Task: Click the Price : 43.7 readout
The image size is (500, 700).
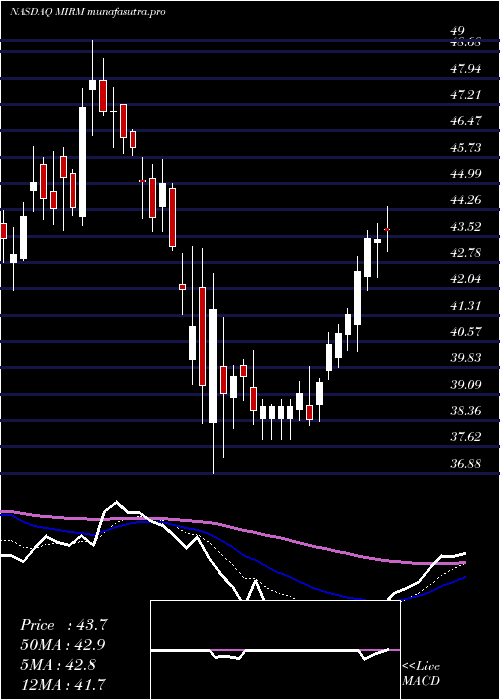Action: point(64,625)
